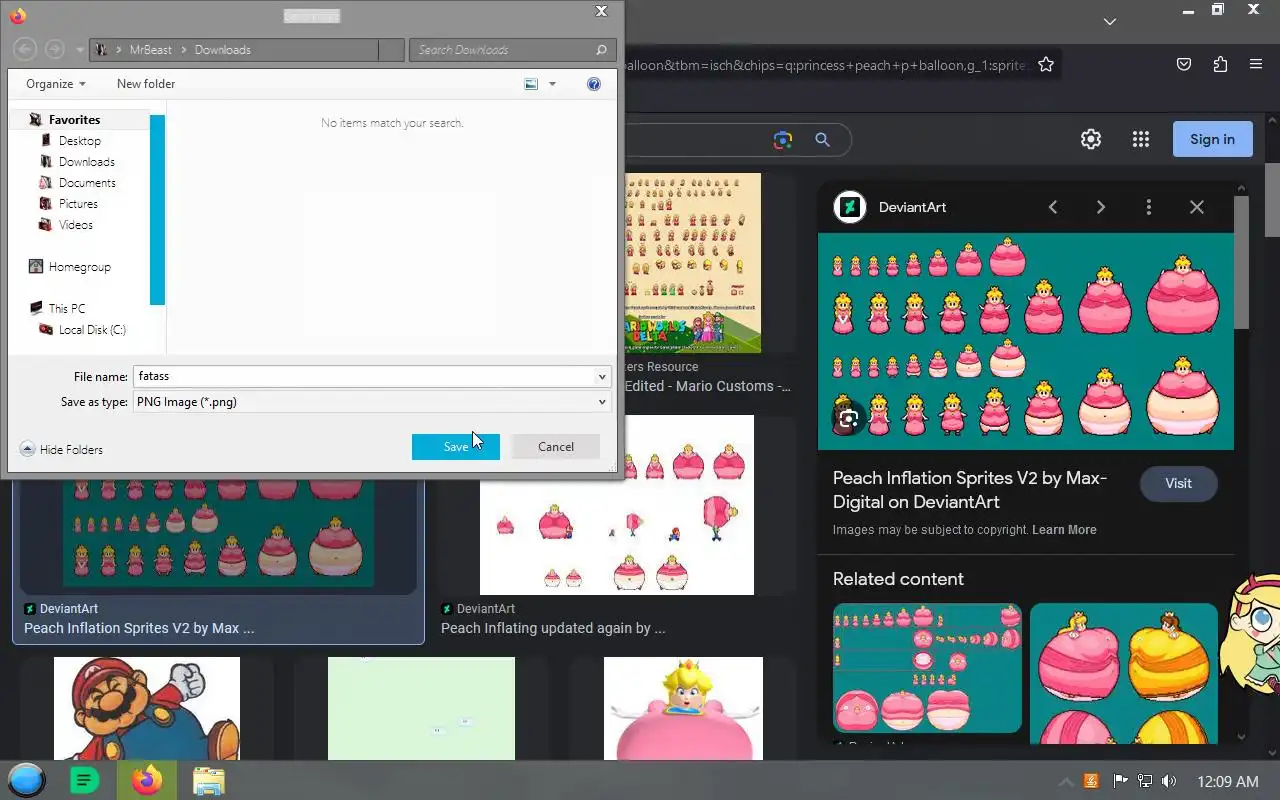Click the Visit button
The height and width of the screenshot is (800, 1280).
1178,484
